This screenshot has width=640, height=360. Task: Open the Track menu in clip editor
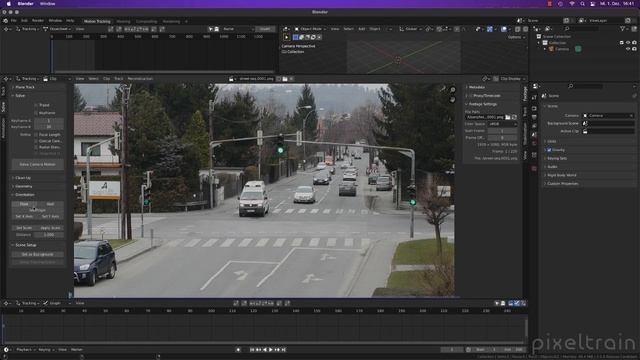click(x=118, y=78)
